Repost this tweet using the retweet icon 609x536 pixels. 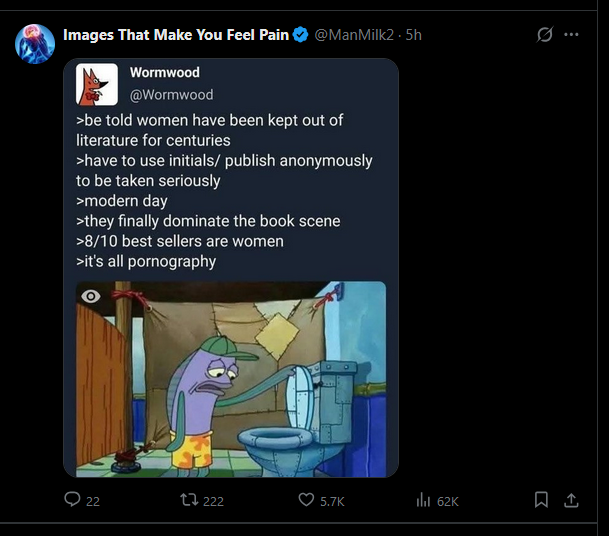(x=188, y=500)
